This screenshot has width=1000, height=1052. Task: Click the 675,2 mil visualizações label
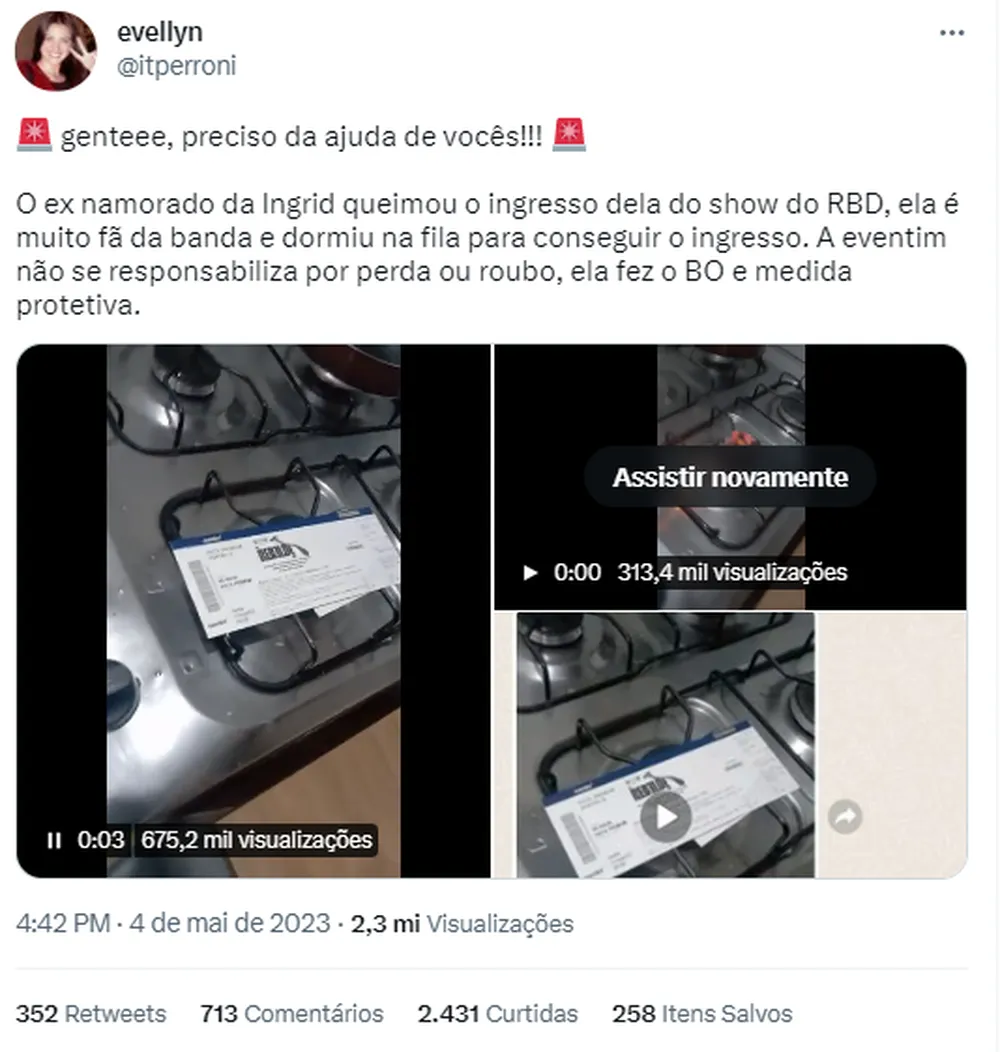(256, 840)
